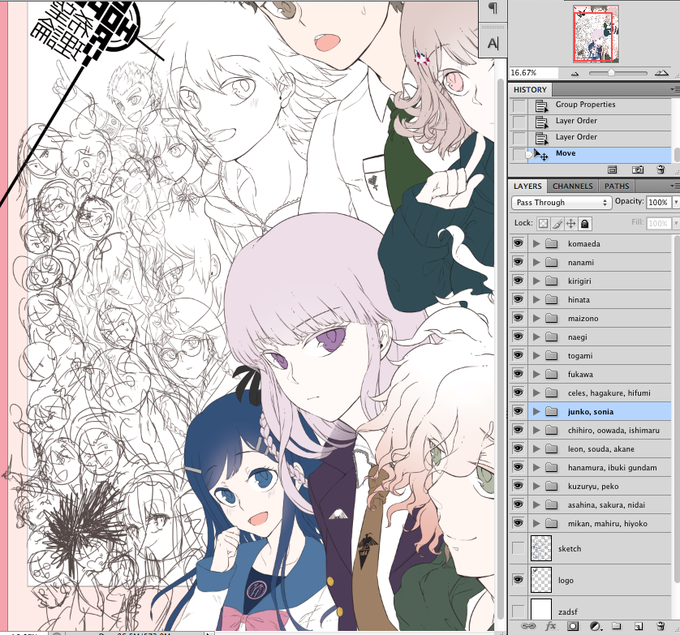Screen dimensions: 680x635
Task: Click the Move state icon in History
Action: (540, 154)
